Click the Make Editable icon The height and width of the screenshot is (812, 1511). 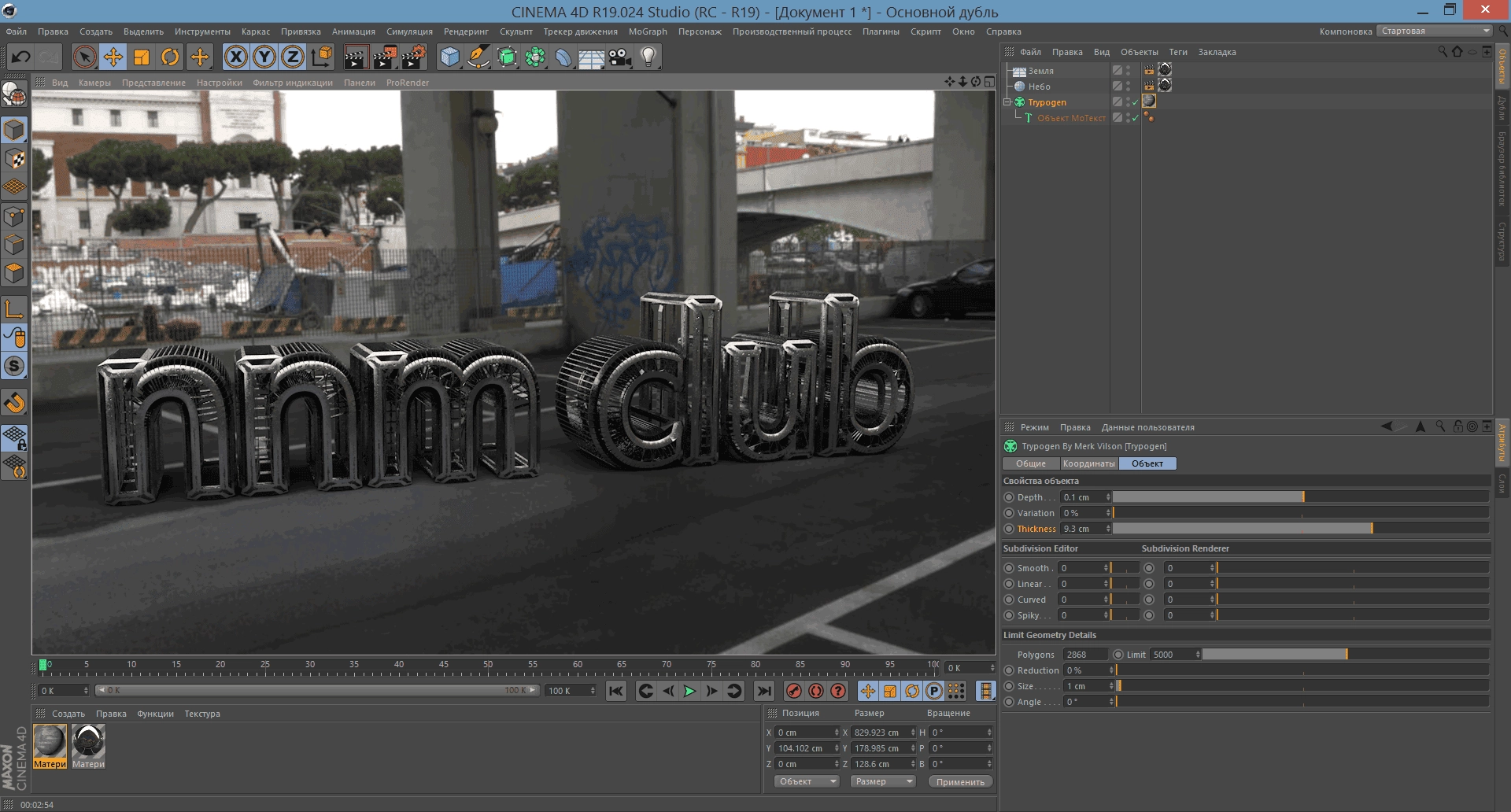point(14,95)
